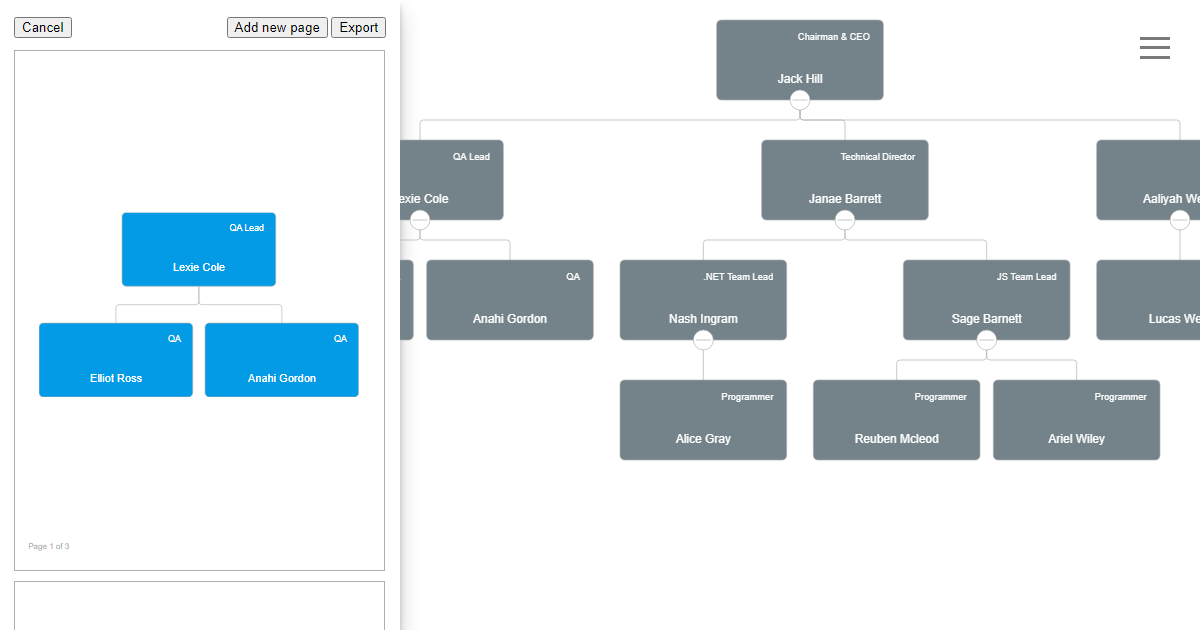Collapse Lexie Cole's QA branch
This screenshot has width=1200, height=630.
tap(420, 220)
